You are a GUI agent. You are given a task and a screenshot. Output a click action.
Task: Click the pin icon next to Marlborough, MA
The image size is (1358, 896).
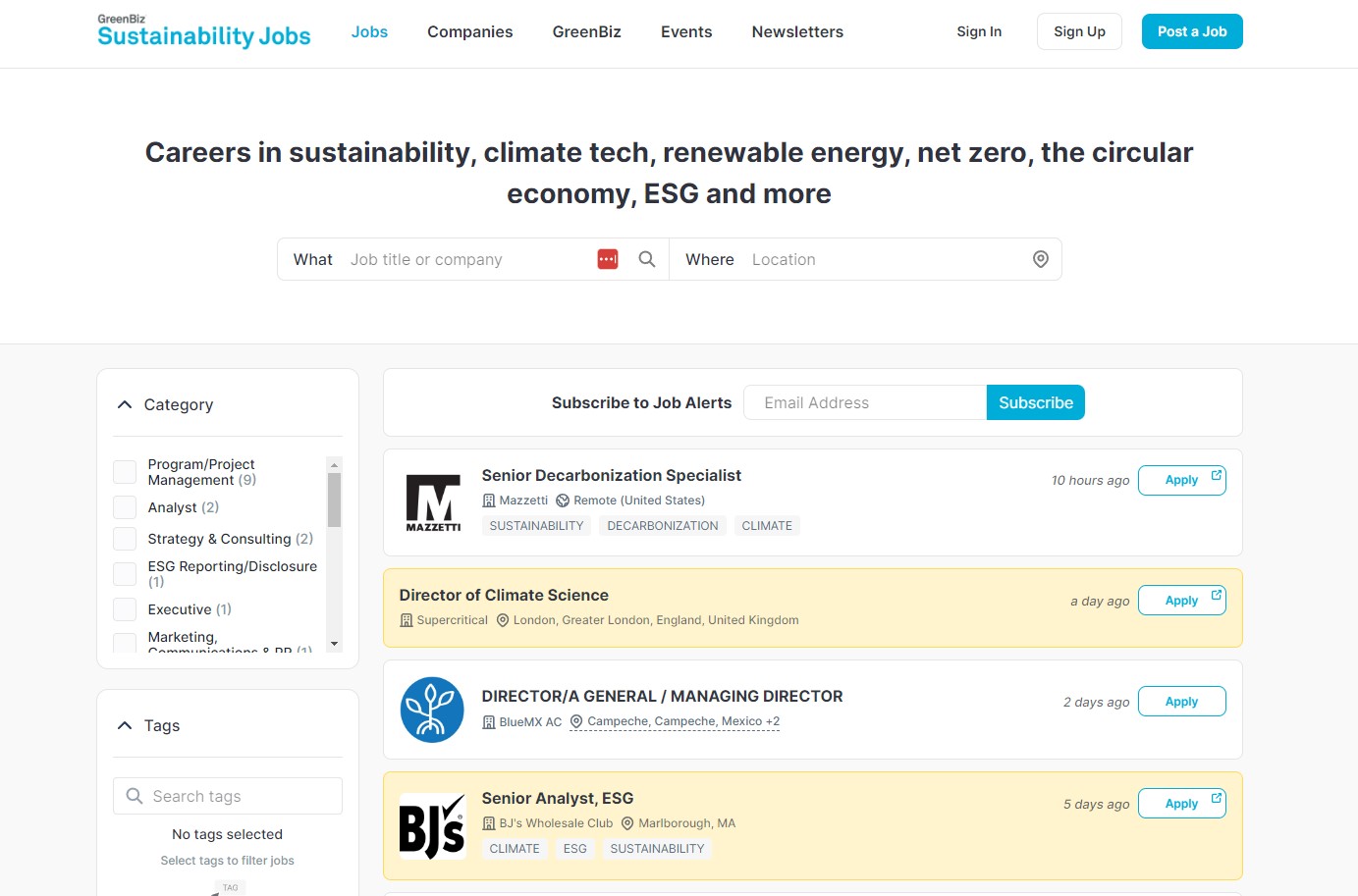tap(627, 823)
